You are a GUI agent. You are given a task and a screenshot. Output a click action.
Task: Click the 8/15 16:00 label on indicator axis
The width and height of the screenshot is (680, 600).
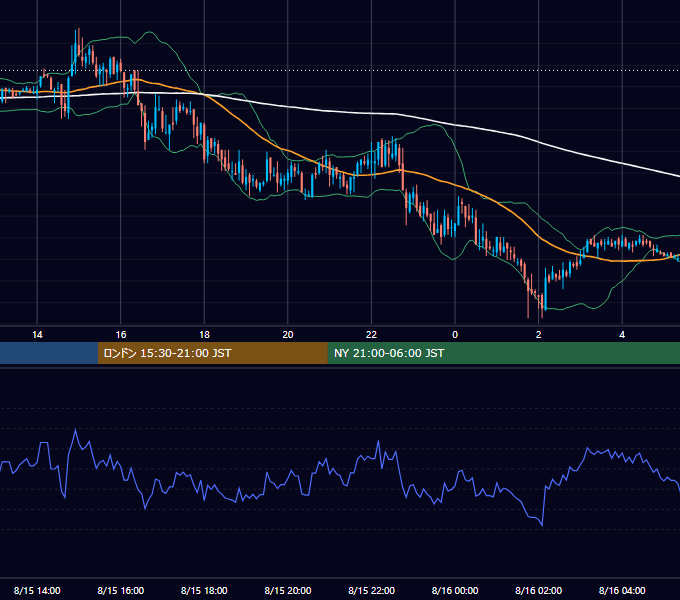click(x=121, y=590)
